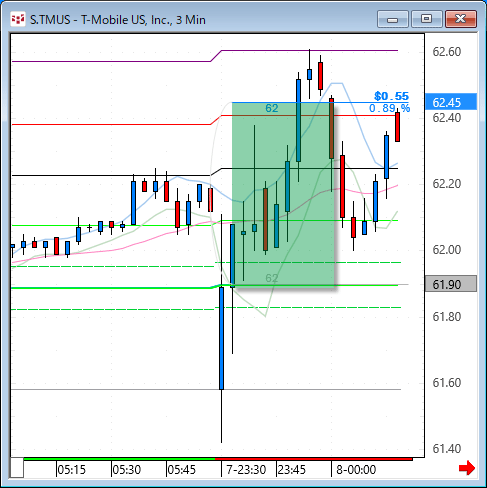The width and height of the screenshot is (487, 488).
Task: Click the blue 62.45 price label
Action: pyautogui.click(x=451, y=102)
